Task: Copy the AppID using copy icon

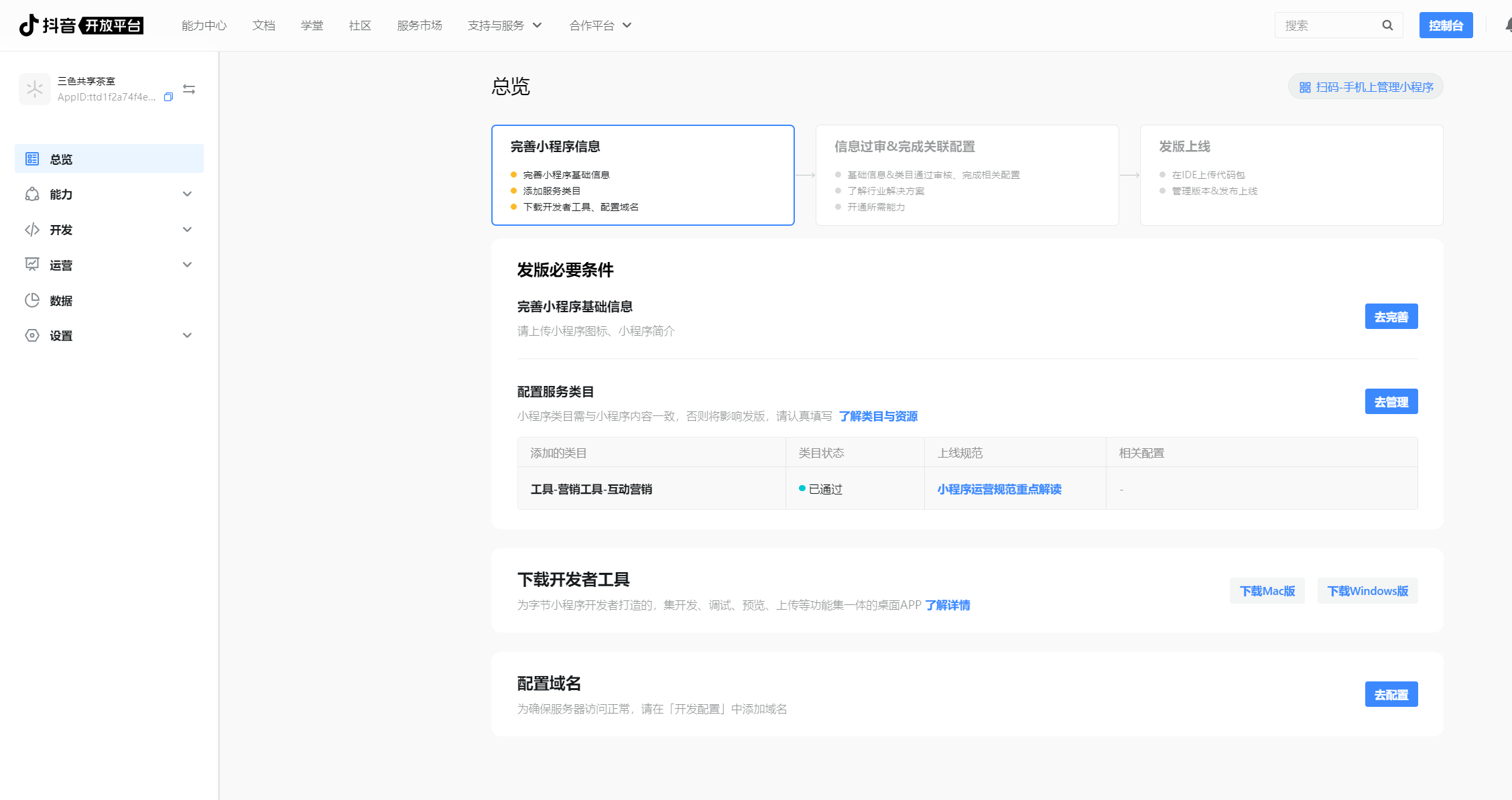Action: click(x=168, y=97)
